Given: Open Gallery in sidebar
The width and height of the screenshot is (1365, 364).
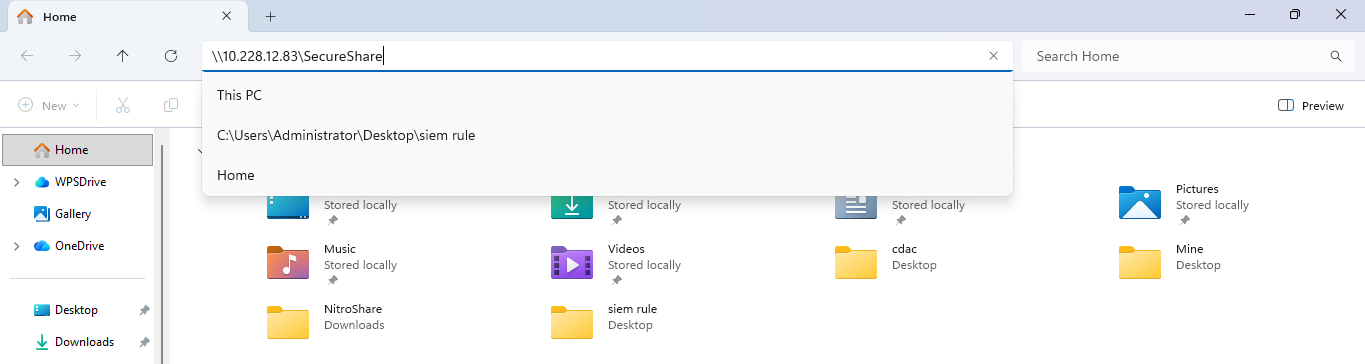Looking at the screenshot, I should click(x=73, y=214).
